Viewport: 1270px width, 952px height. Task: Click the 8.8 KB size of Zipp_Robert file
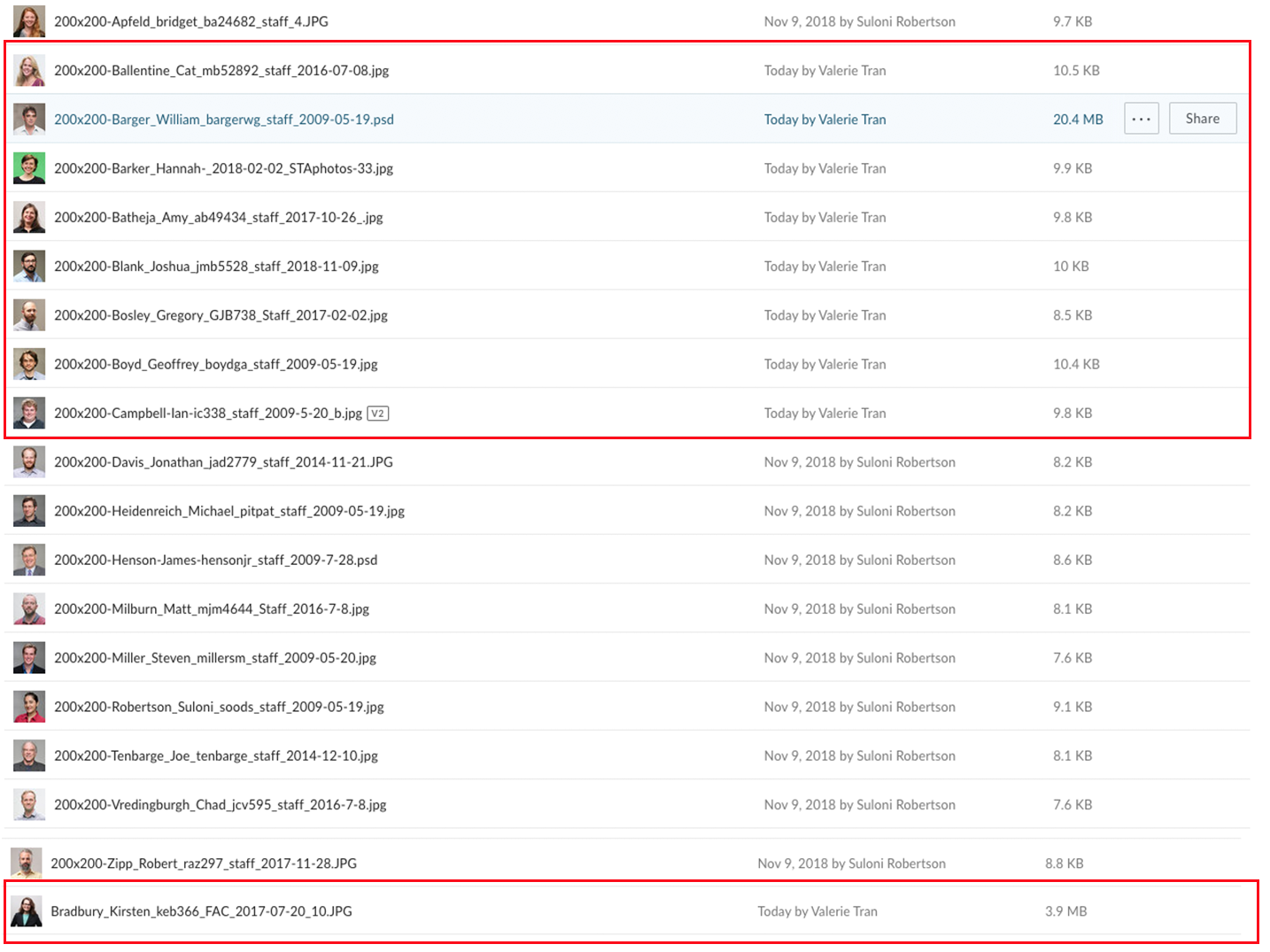1064,863
